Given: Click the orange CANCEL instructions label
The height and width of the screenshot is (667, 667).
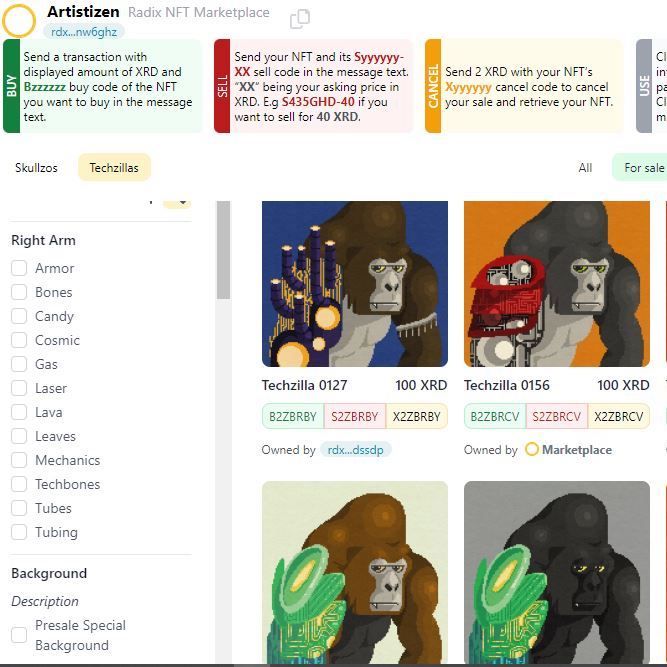Looking at the screenshot, I should coord(433,86).
